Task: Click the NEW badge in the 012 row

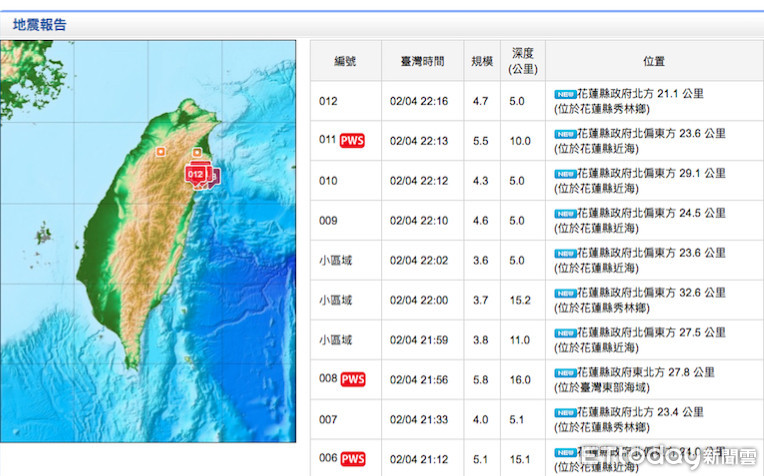Action: [566, 94]
